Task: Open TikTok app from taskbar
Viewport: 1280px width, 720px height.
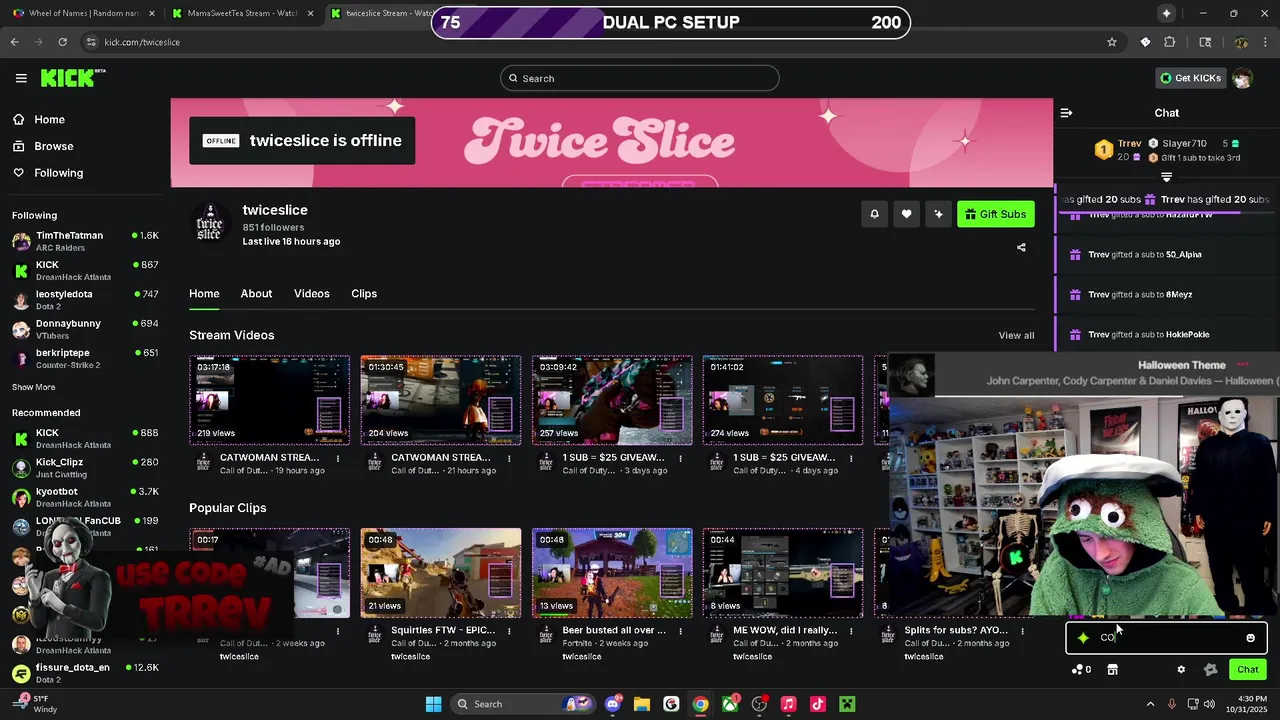Action: 817,704
